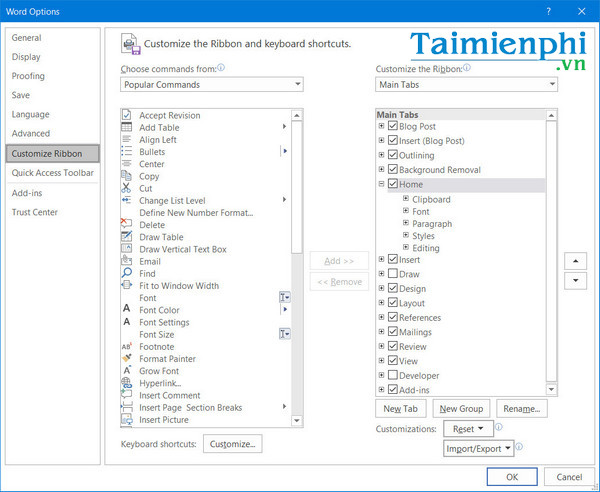Select the Font Color A icon
600x492 pixels.
[127, 309]
